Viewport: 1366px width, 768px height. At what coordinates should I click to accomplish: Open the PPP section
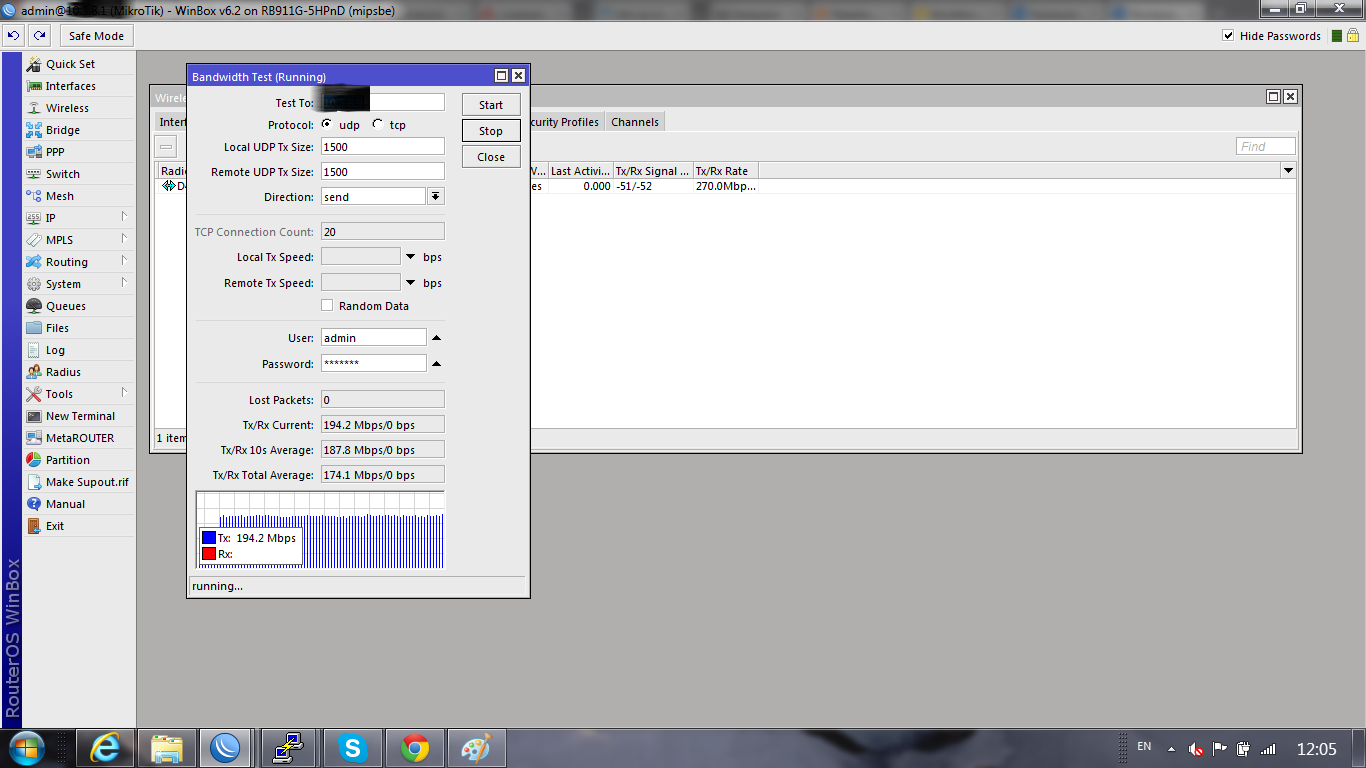tap(55, 152)
